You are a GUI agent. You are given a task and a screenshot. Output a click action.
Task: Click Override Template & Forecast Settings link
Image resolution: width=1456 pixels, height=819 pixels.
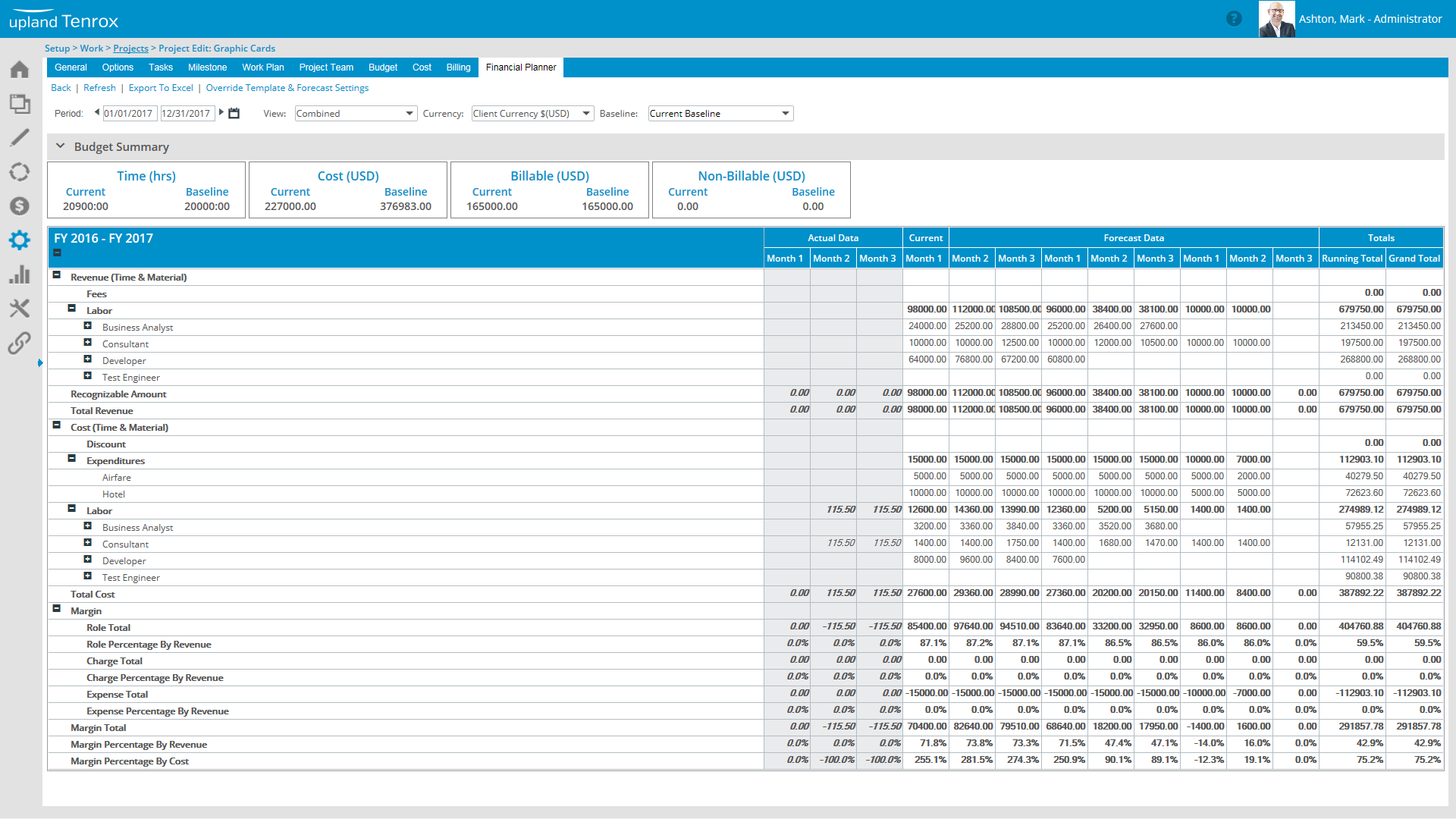[x=287, y=88]
